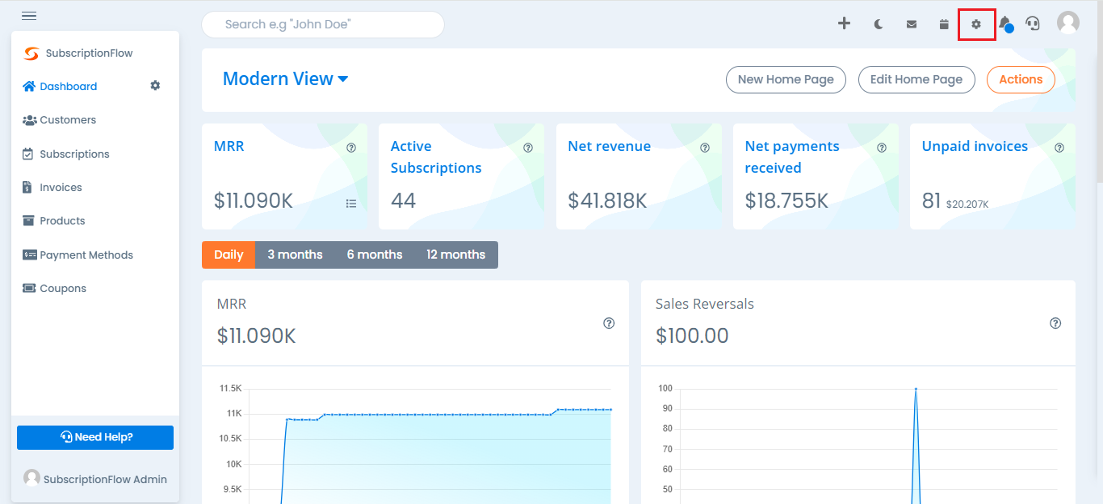
Task: Click the $100.00 Sales Reversals value
Action: [x=692, y=336]
